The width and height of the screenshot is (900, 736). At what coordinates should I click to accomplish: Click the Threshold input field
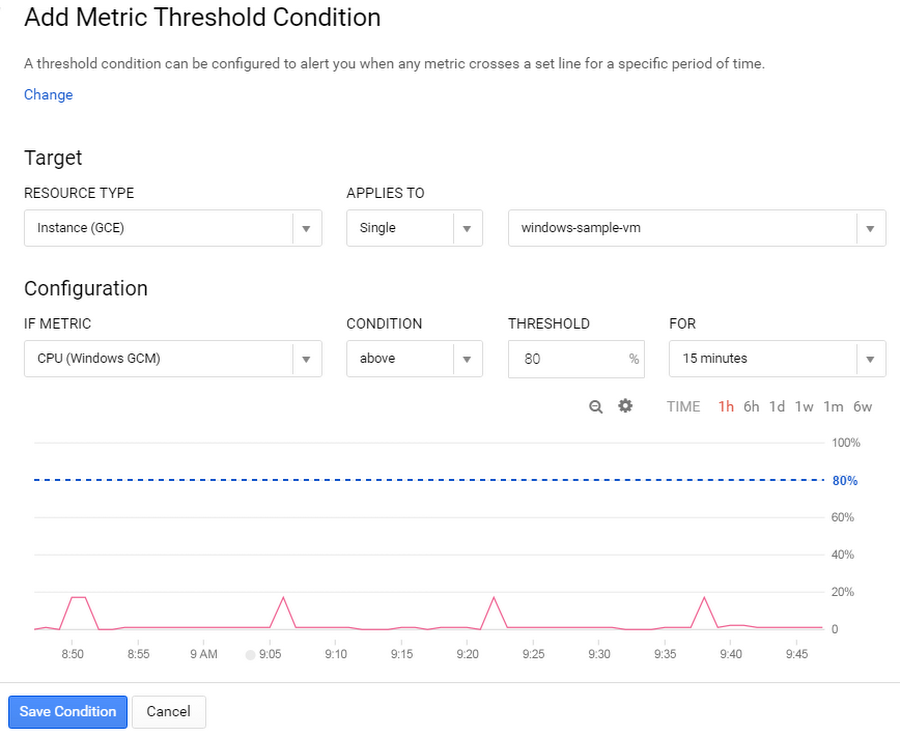click(565, 359)
